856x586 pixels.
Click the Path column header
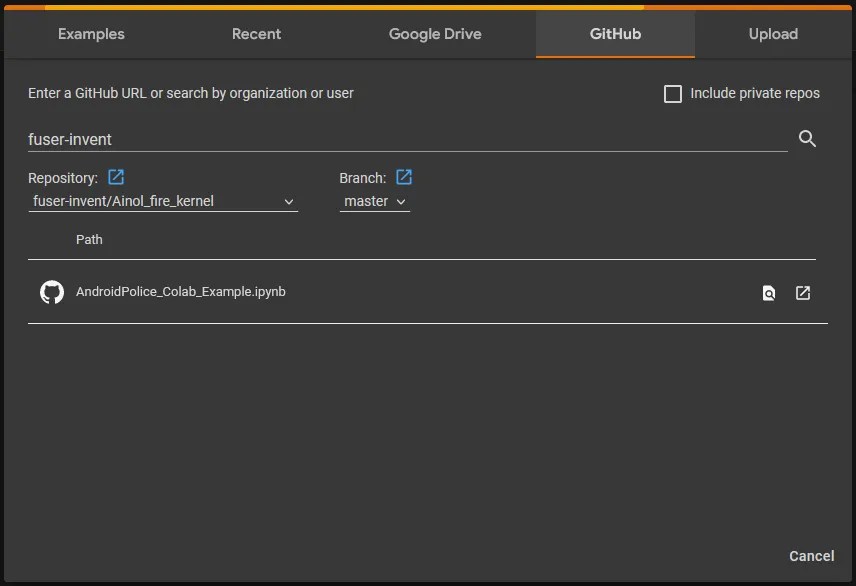point(89,239)
